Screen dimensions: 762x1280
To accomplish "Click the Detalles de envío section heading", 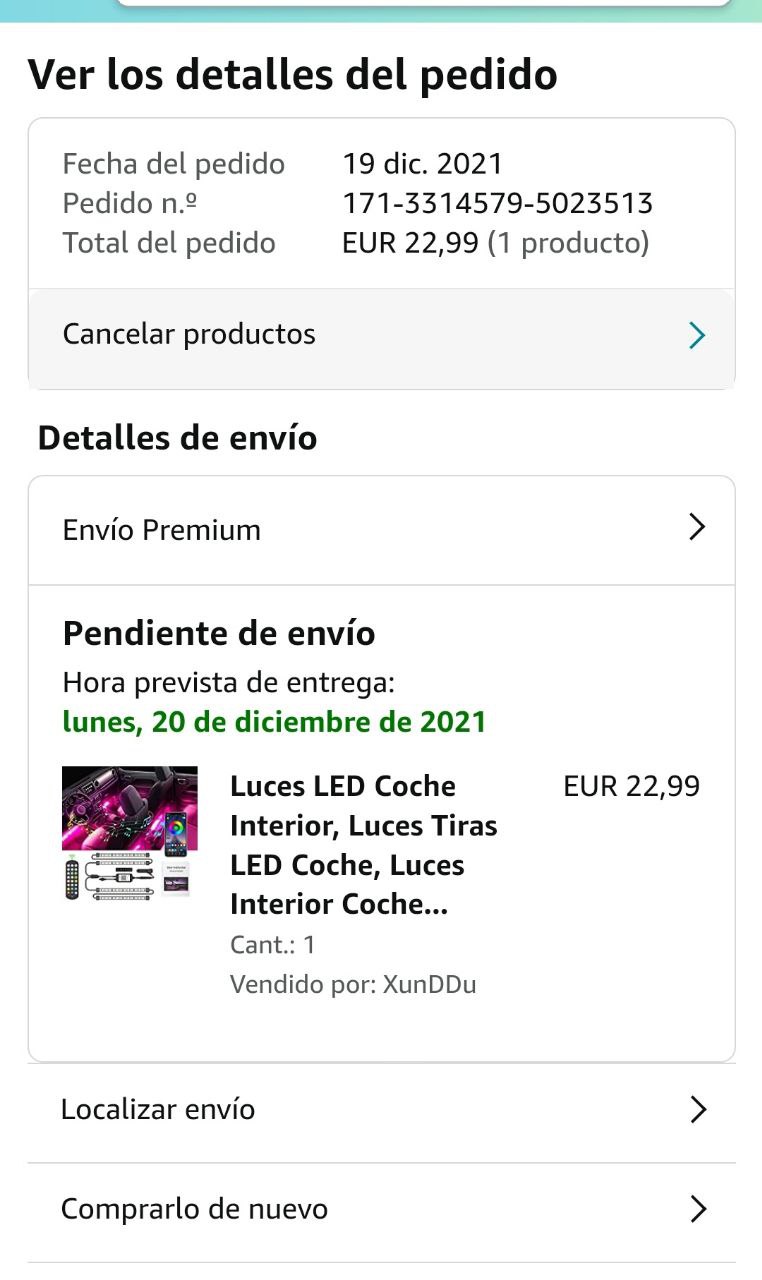I will point(177,438).
